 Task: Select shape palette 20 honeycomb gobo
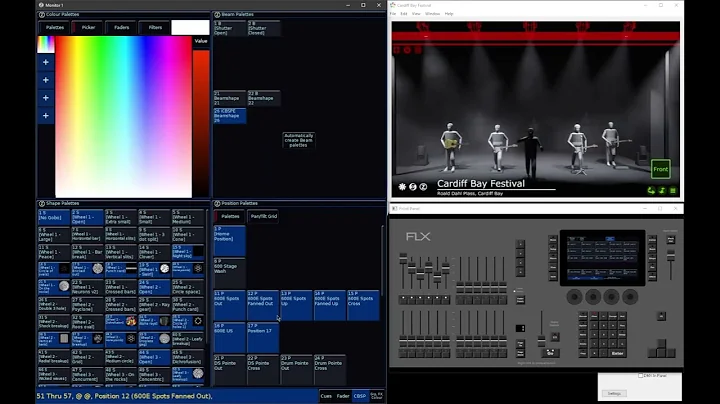click(188, 269)
